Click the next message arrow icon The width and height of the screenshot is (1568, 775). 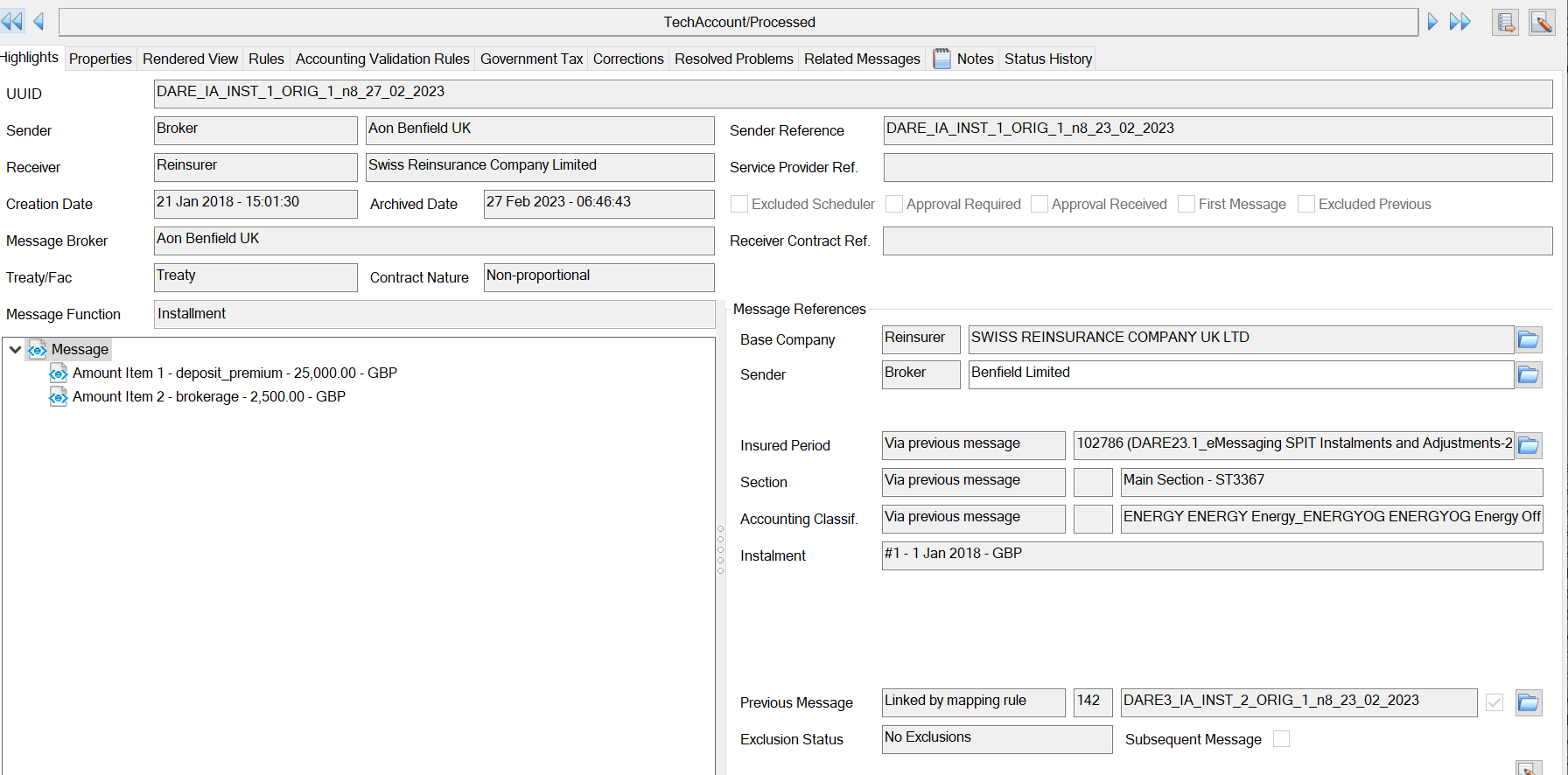point(1432,22)
